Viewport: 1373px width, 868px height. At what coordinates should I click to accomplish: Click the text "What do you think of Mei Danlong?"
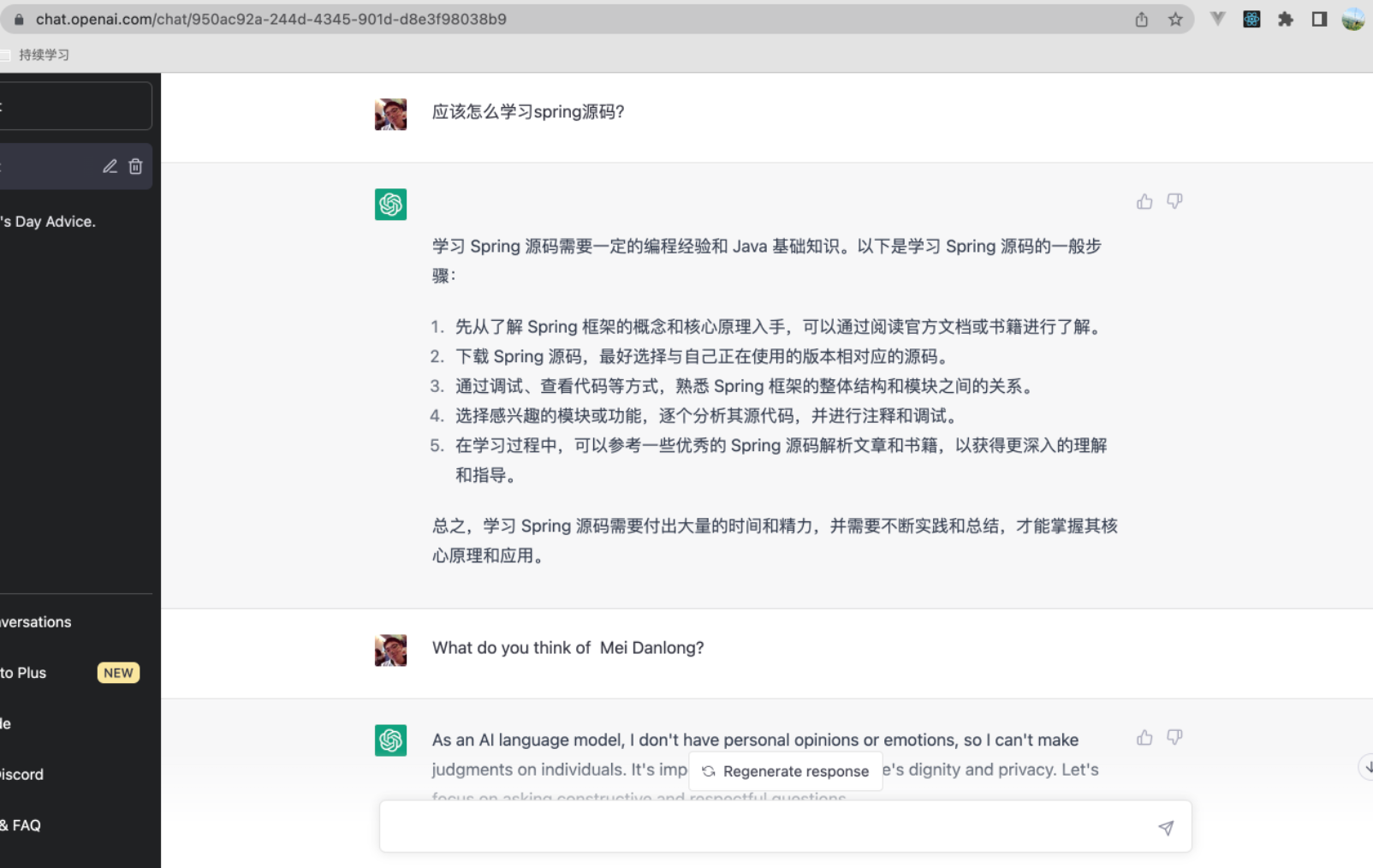tap(568, 648)
